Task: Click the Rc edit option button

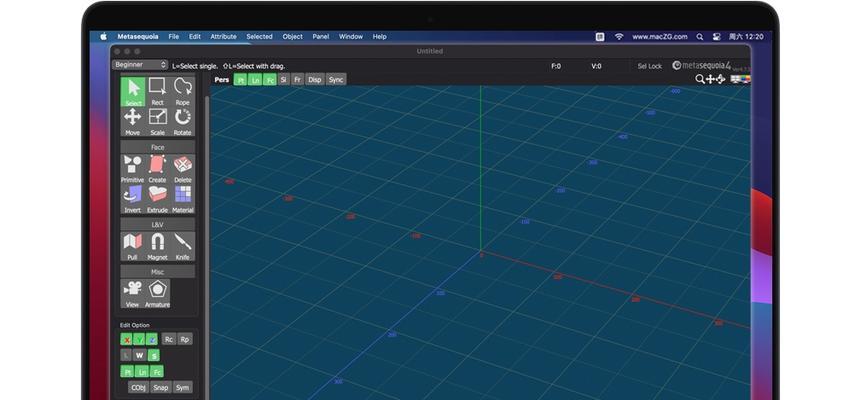Action: (169, 340)
